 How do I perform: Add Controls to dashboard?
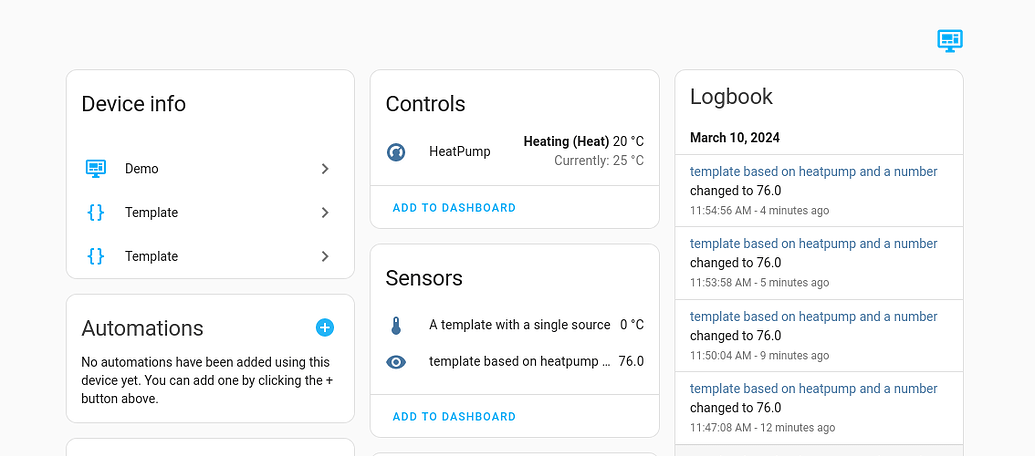(x=454, y=208)
